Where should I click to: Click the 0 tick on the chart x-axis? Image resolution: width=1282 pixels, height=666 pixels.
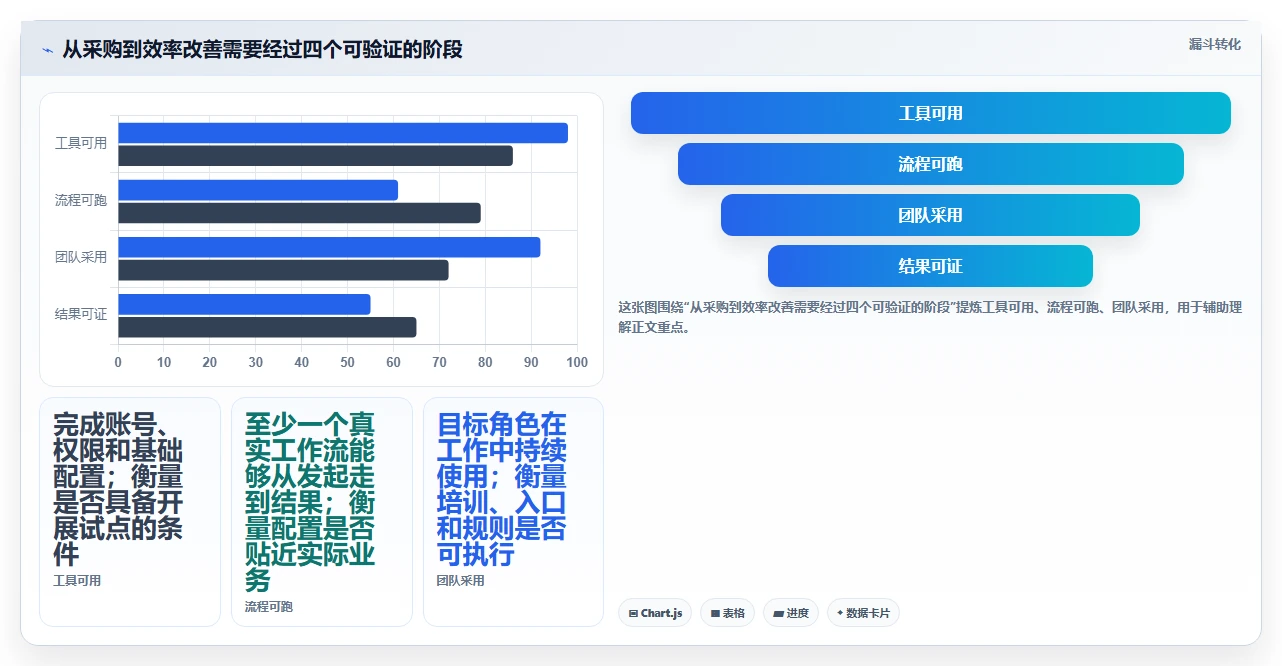(118, 362)
